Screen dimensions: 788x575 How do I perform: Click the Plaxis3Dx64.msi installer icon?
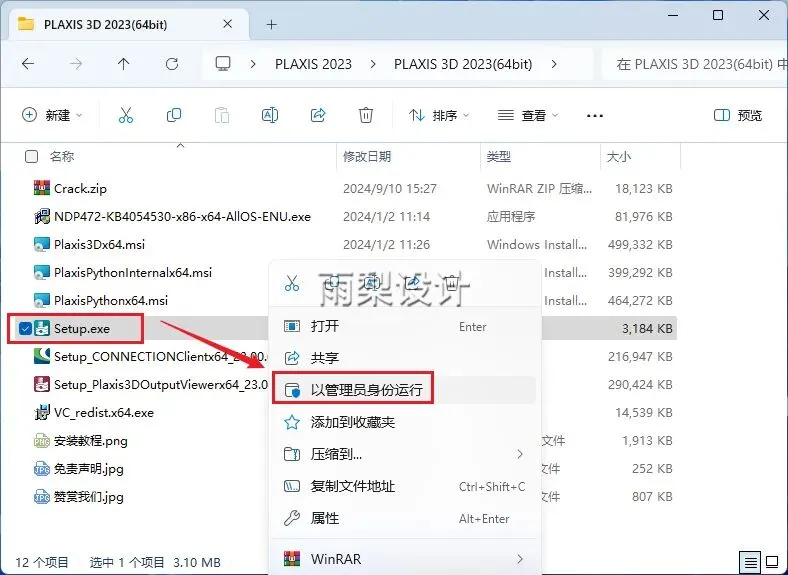pyautogui.click(x=42, y=244)
